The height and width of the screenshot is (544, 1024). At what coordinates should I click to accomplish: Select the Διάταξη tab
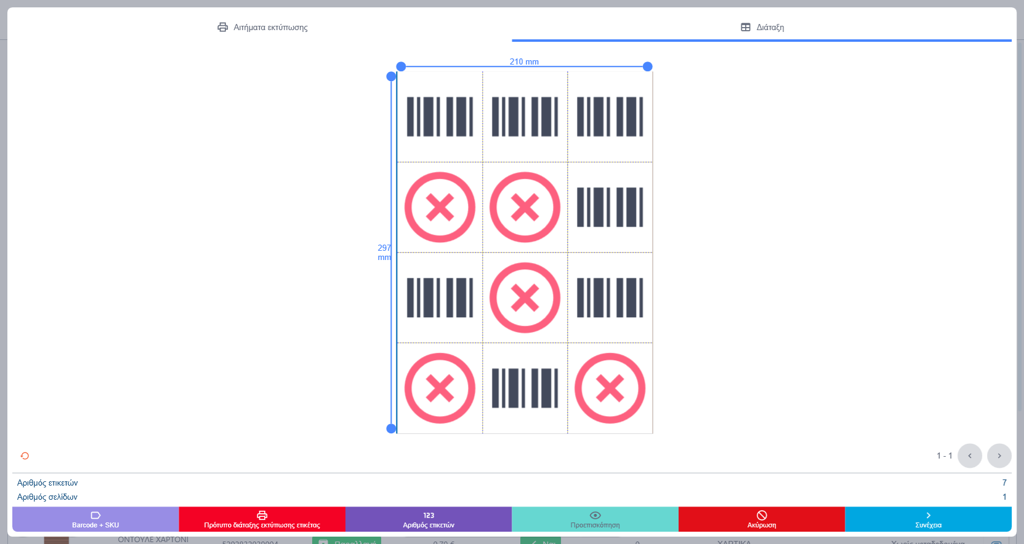pos(761,27)
